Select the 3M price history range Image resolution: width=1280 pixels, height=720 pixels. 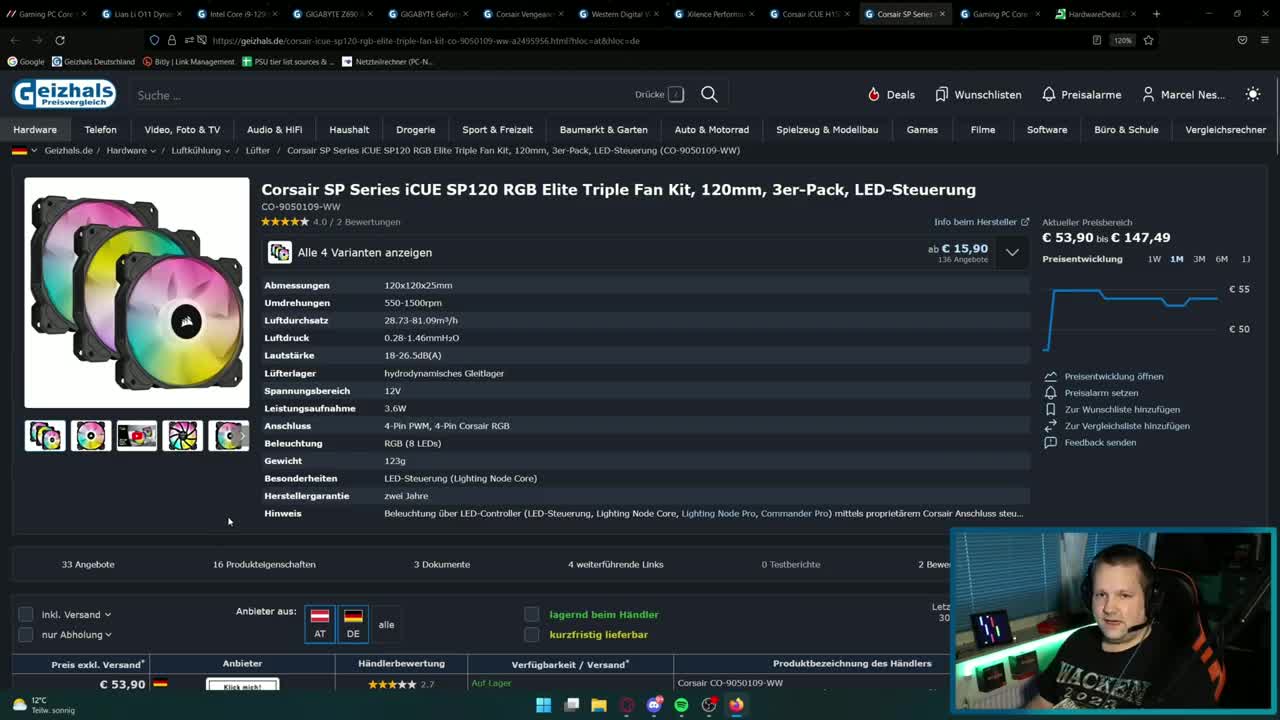point(1199,259)
